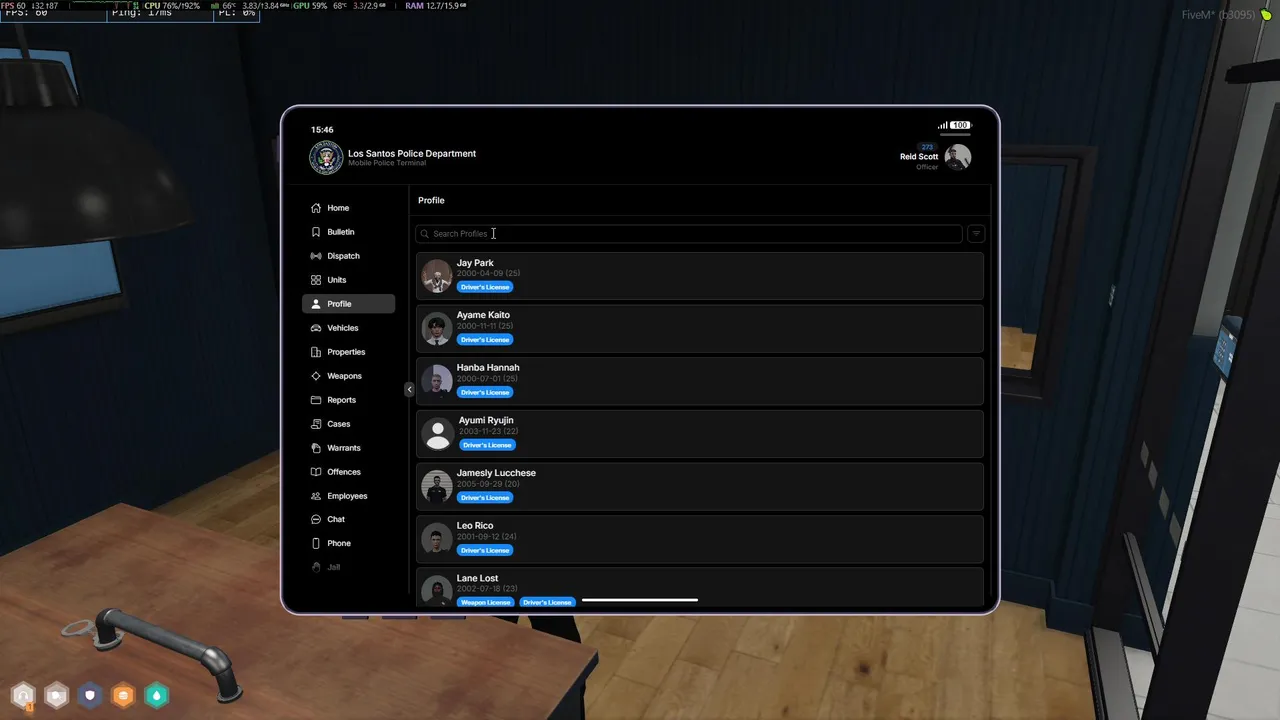This screenshot has width=1280, height=720.
Task: Click the 15:46 clock on the tablet
Action: click(322, 130)
